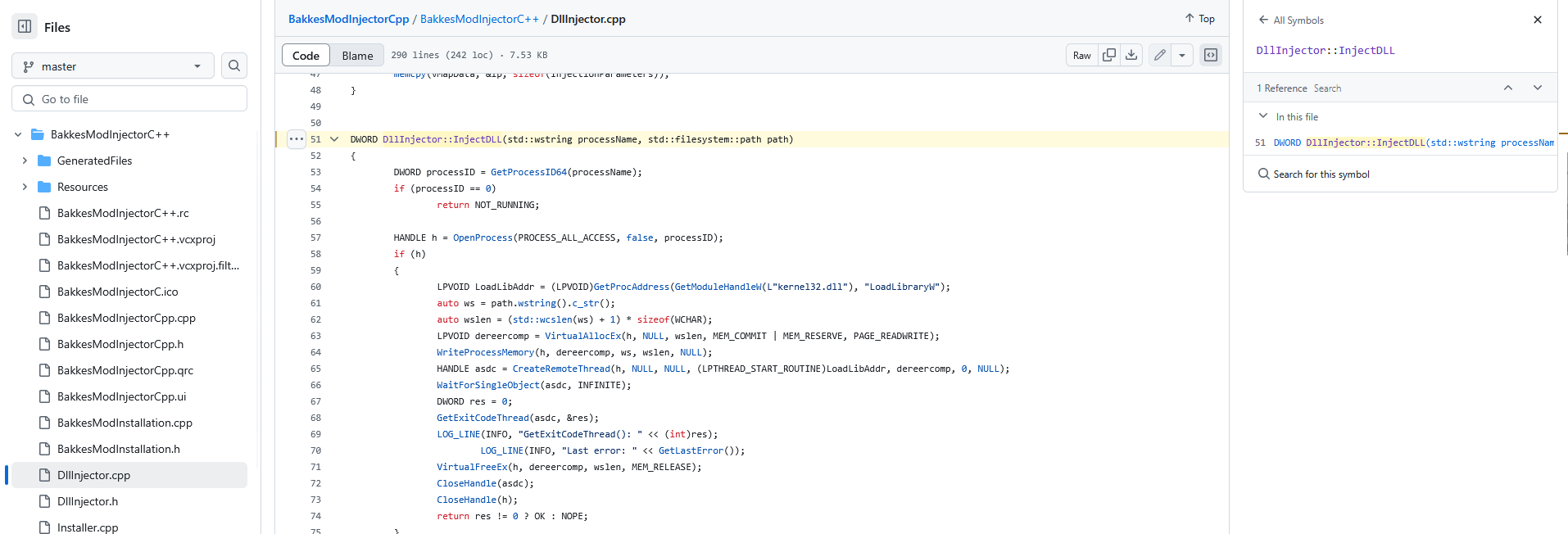The height and width of the screenshot is (534, 1568).
Task: Download raw file icon
Action: [1131, 55]
